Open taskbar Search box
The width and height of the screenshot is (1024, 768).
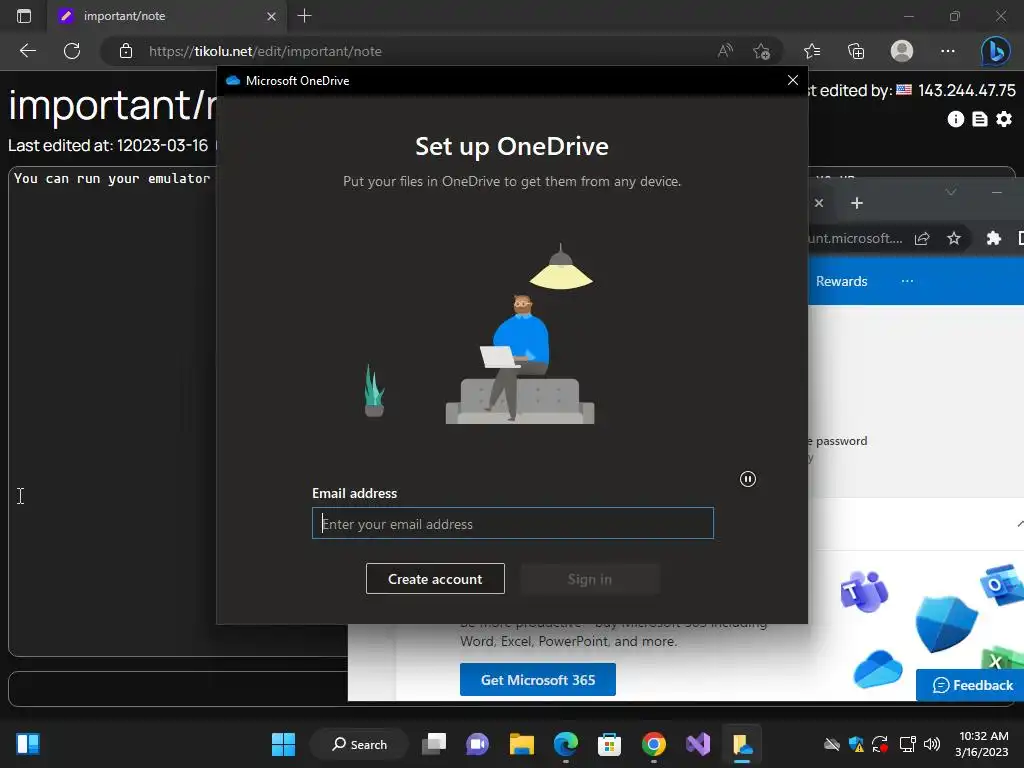click(x=360, y=744)
